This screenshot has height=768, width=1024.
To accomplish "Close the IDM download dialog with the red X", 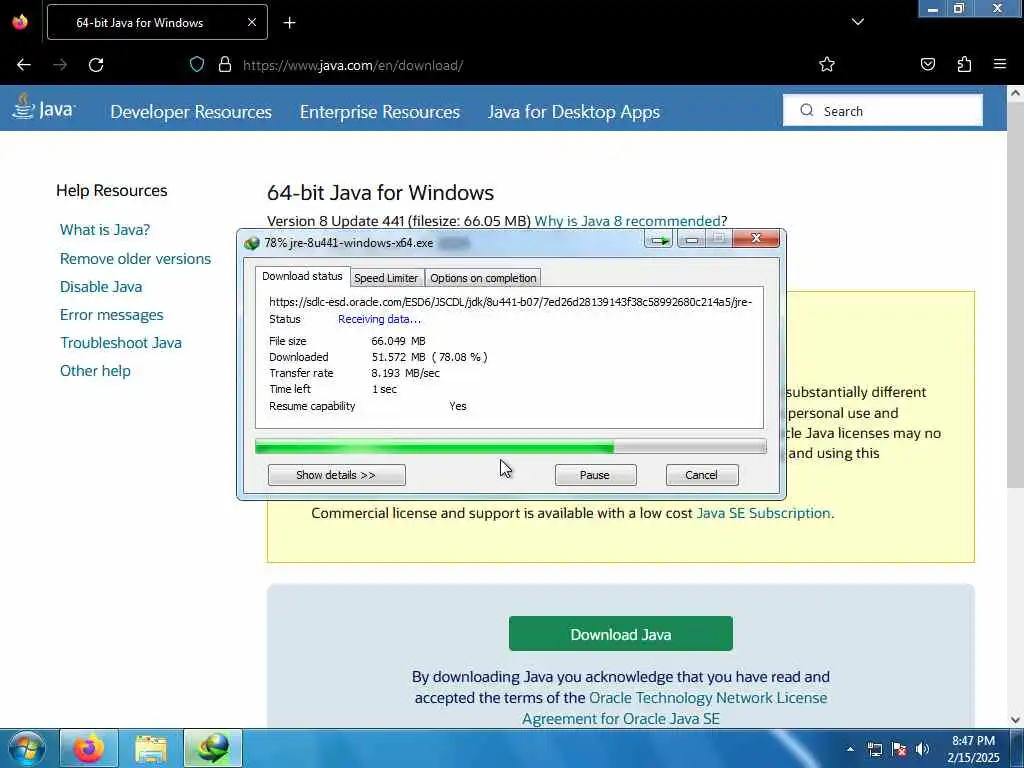I will click(x=756, y=239).
